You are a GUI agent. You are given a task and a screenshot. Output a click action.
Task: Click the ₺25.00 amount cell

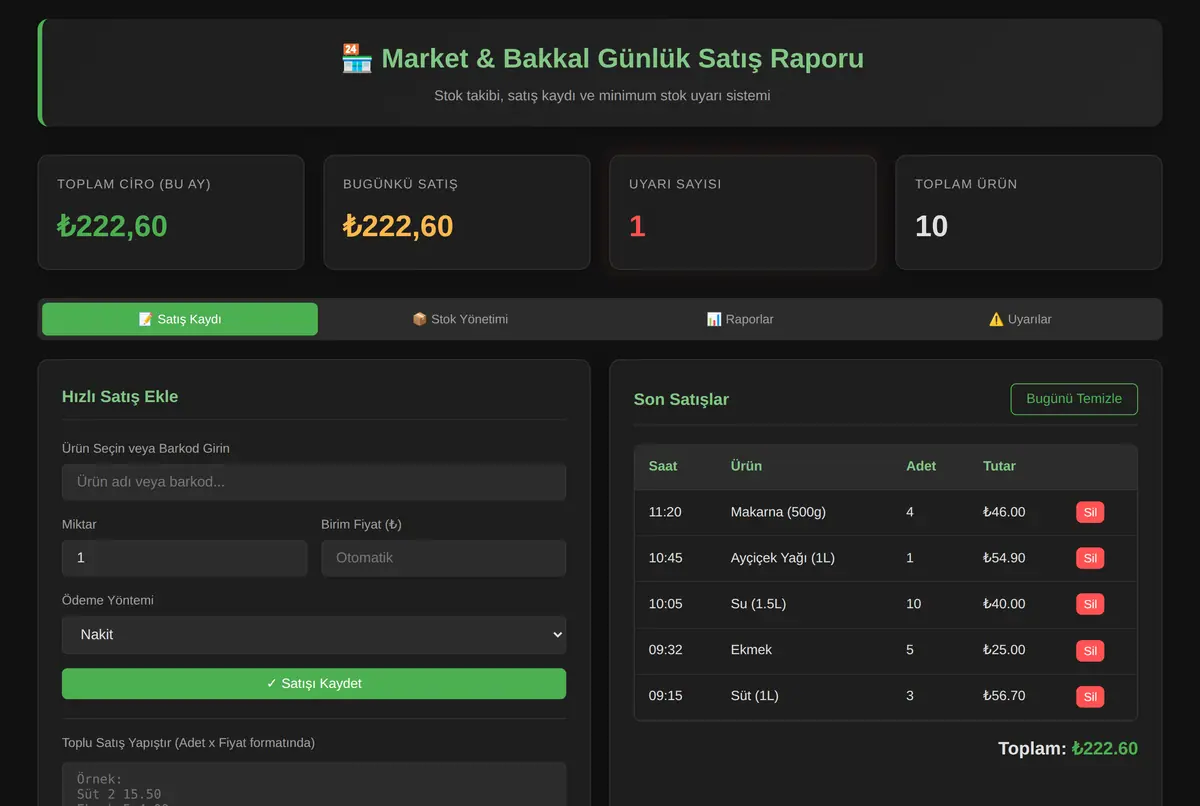point(1004,650)
